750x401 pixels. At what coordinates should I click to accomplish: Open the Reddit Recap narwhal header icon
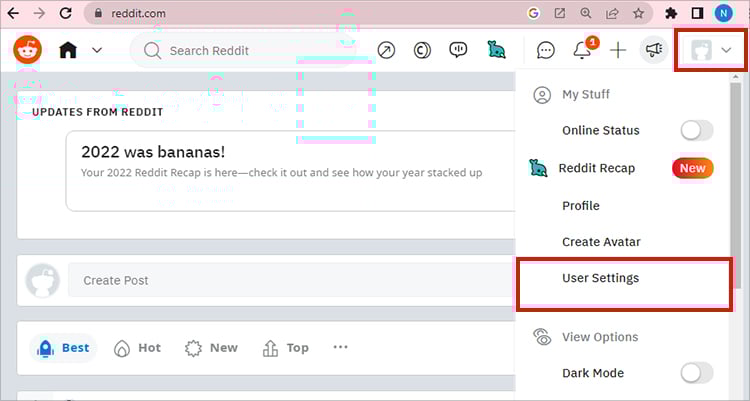(x=496, y=50)
